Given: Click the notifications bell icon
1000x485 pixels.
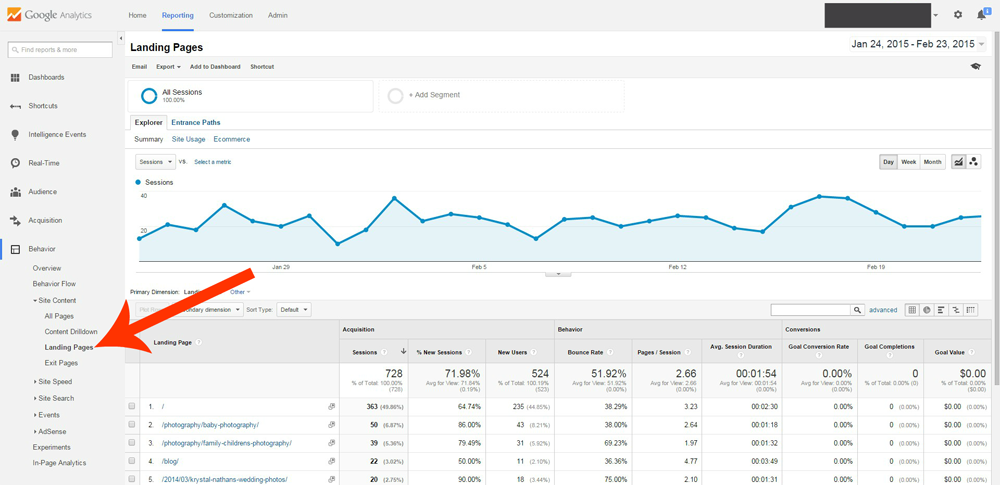Looking at the screenshot, I should coord(982,15).
